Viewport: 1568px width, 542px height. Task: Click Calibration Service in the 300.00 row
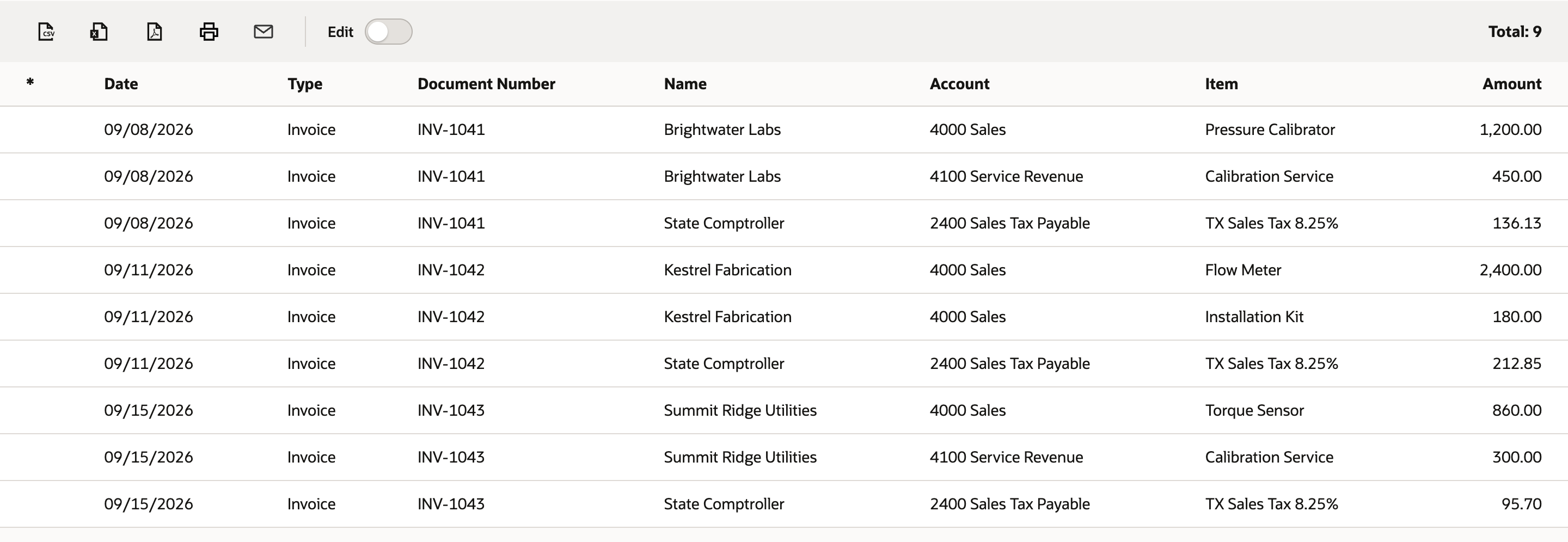(1269, 458)
